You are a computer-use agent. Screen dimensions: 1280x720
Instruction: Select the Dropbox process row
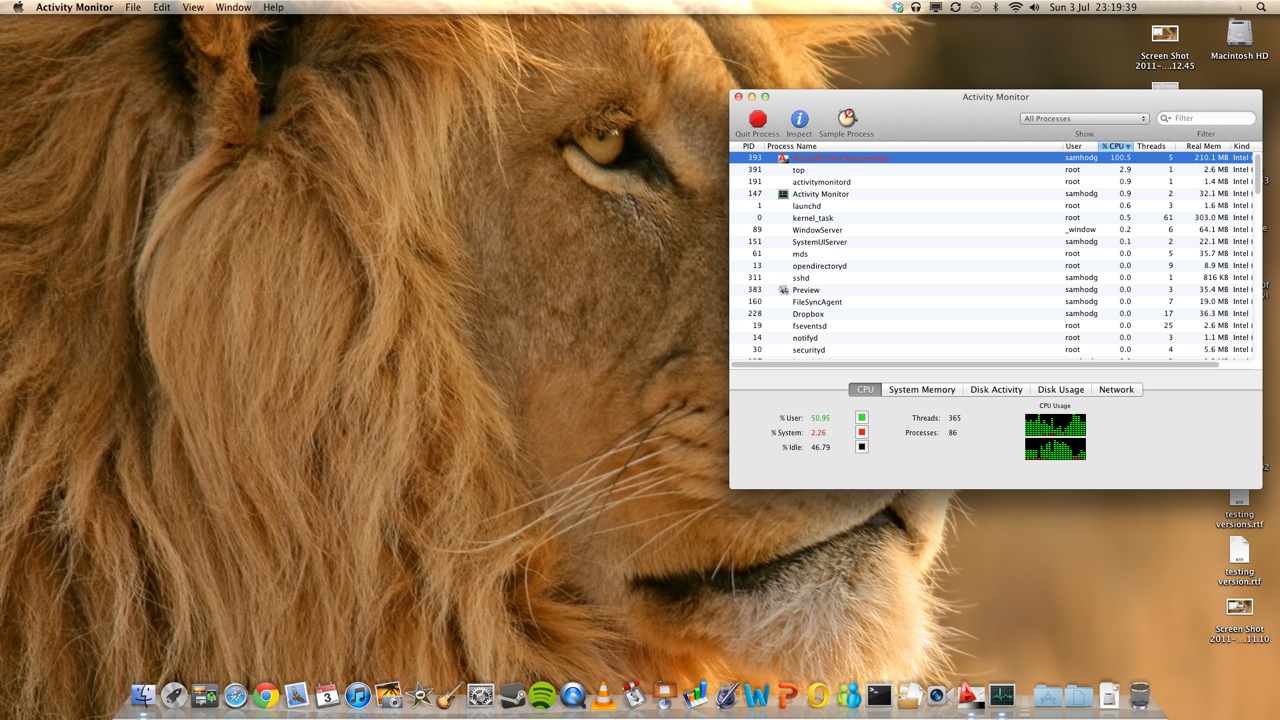991,314
